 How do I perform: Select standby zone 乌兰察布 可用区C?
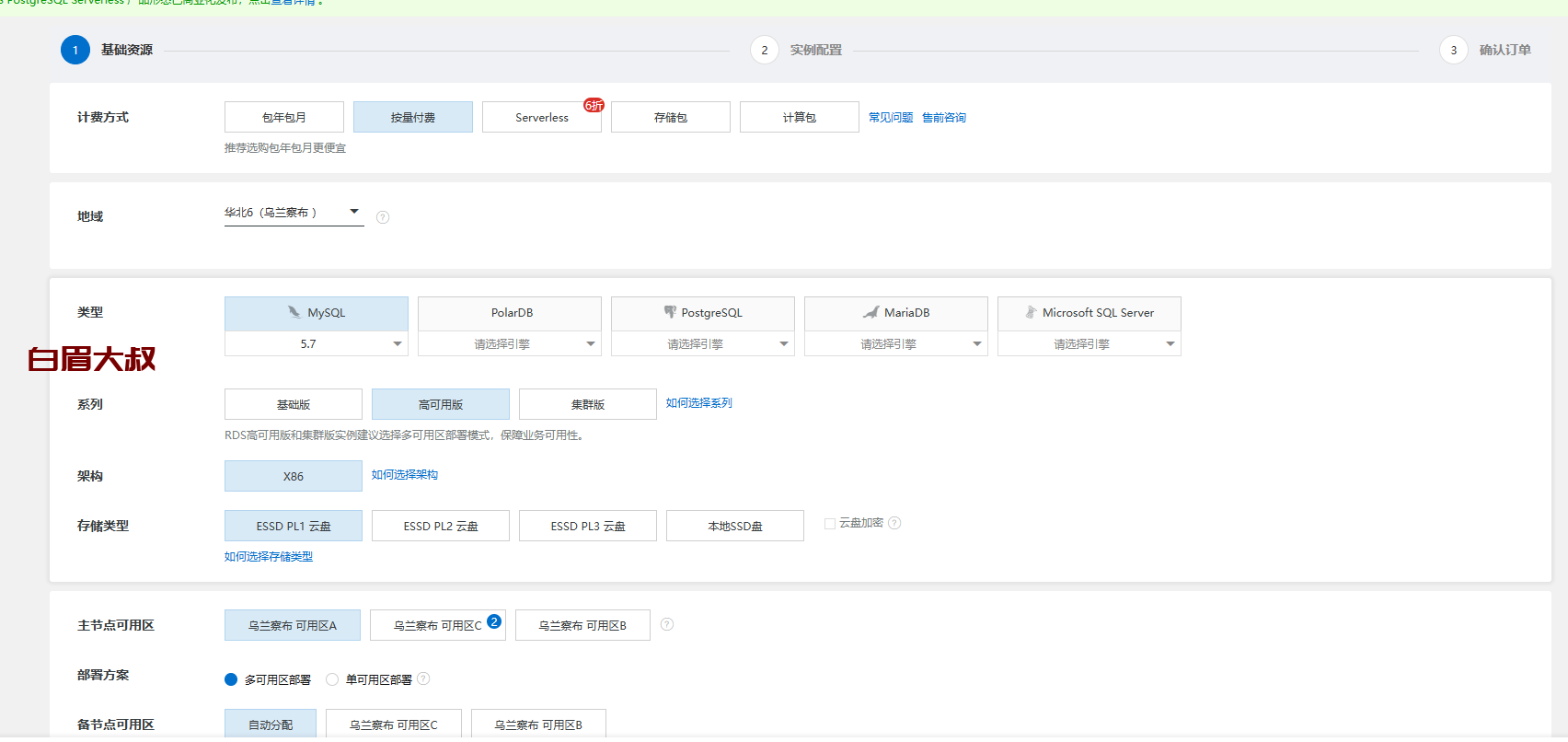[394, 725]
